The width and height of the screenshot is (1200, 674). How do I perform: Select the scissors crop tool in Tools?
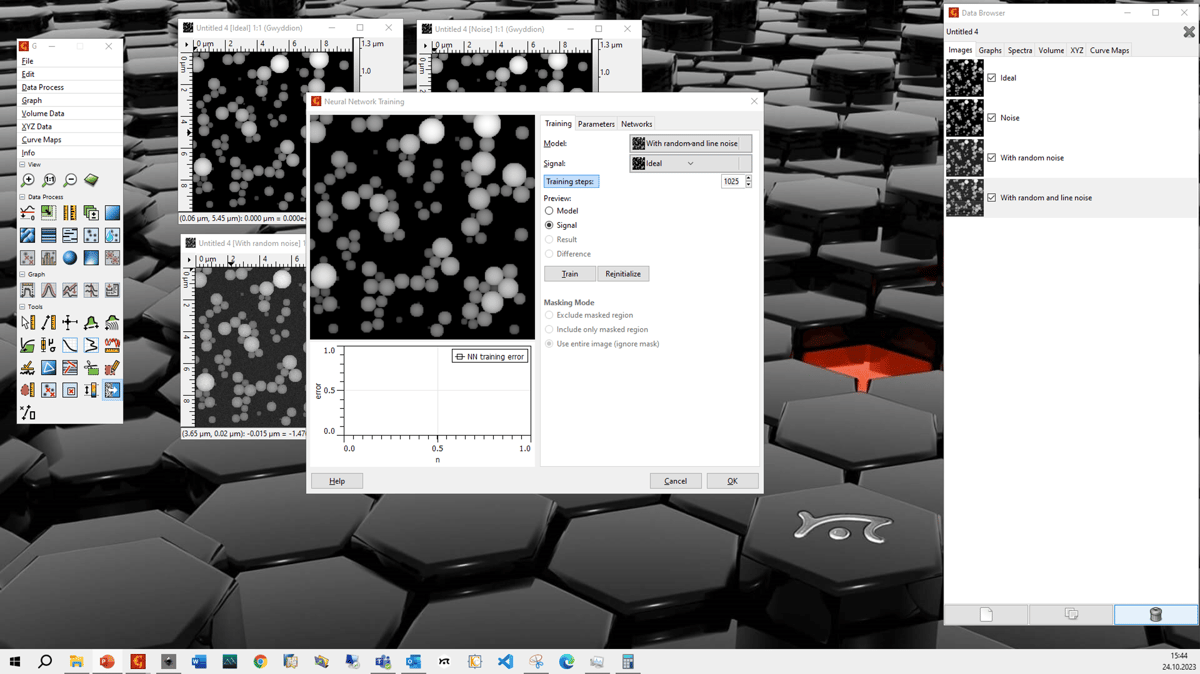click(91, 368)
